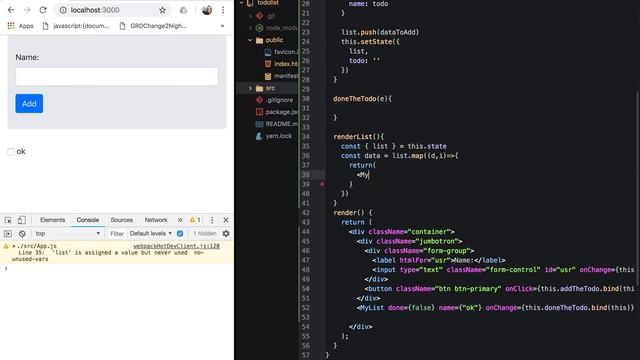
Task: Open the favicon file in the tree
Action: (x=281, y=52)
